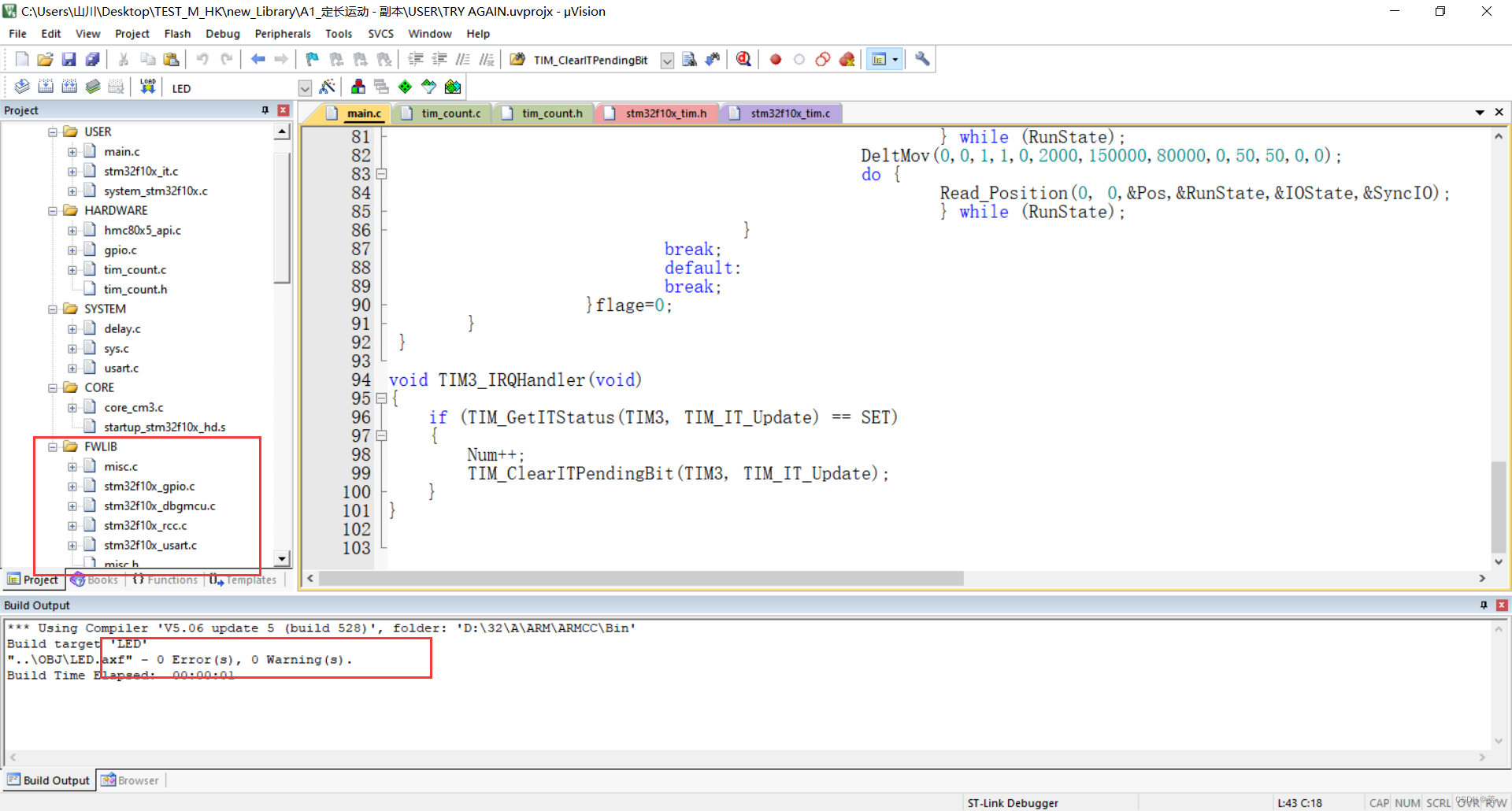Start a Debug Session
Viewport: 1512px width, 811px height.
(x=743, y=59)
